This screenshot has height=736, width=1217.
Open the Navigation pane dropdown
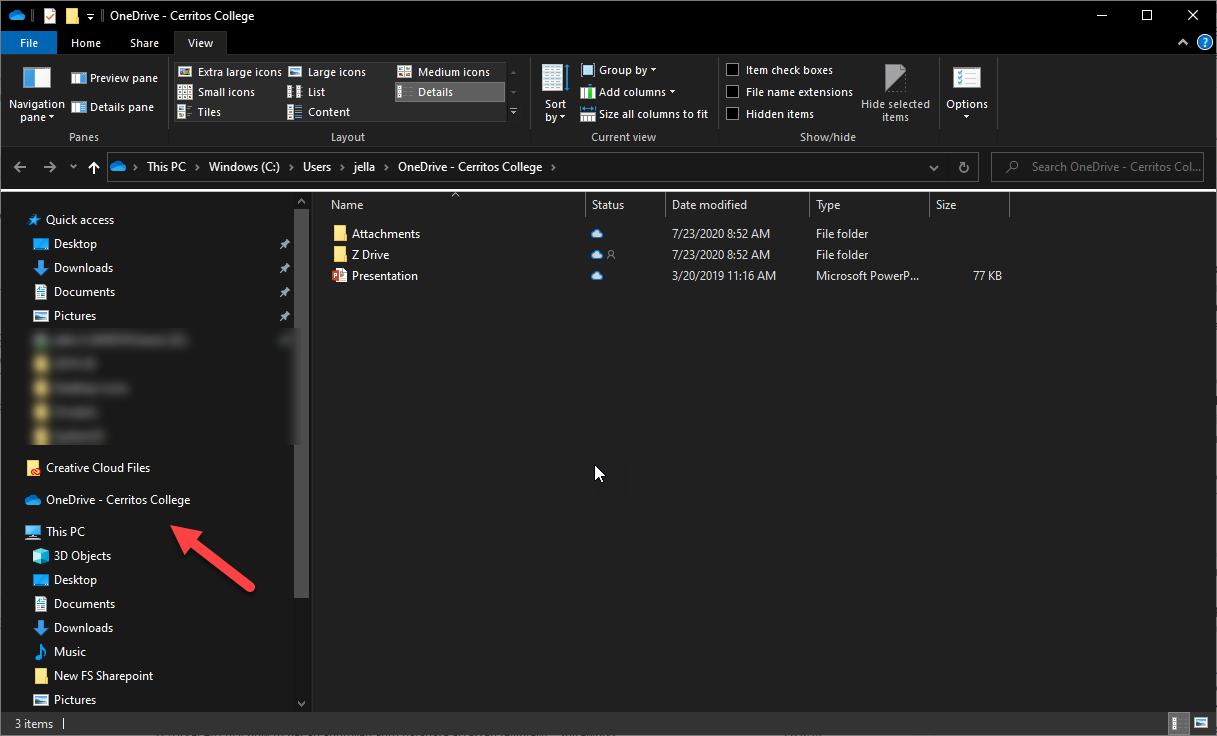tap(36, 94)
